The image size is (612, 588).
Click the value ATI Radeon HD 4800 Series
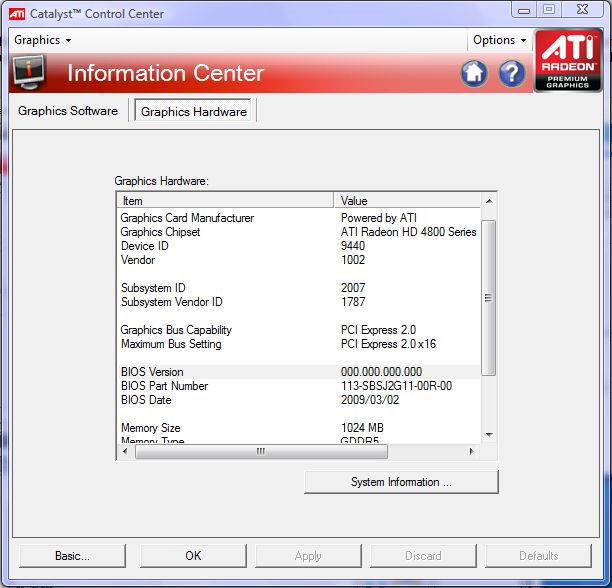pyautogui.click(x=408, y=232)
